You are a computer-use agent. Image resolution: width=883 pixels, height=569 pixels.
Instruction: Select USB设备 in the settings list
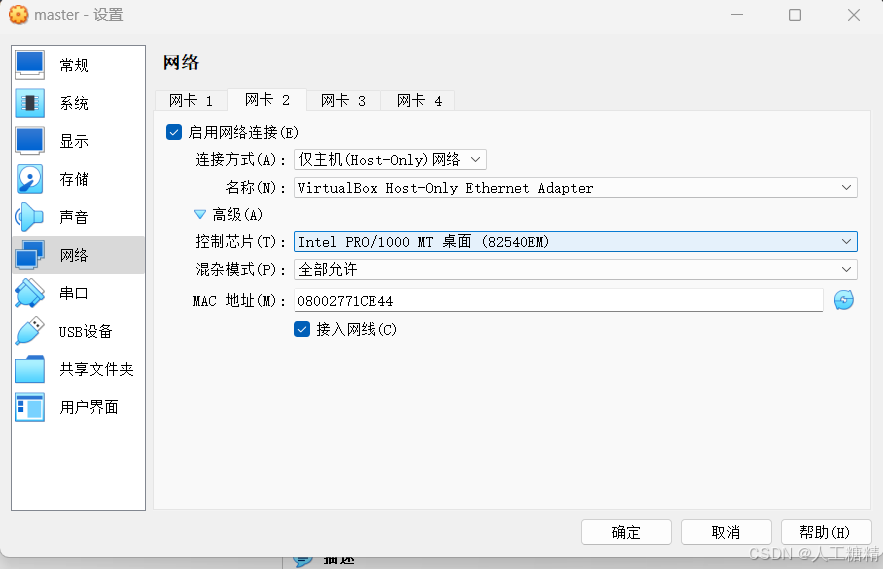pos(78,331)
